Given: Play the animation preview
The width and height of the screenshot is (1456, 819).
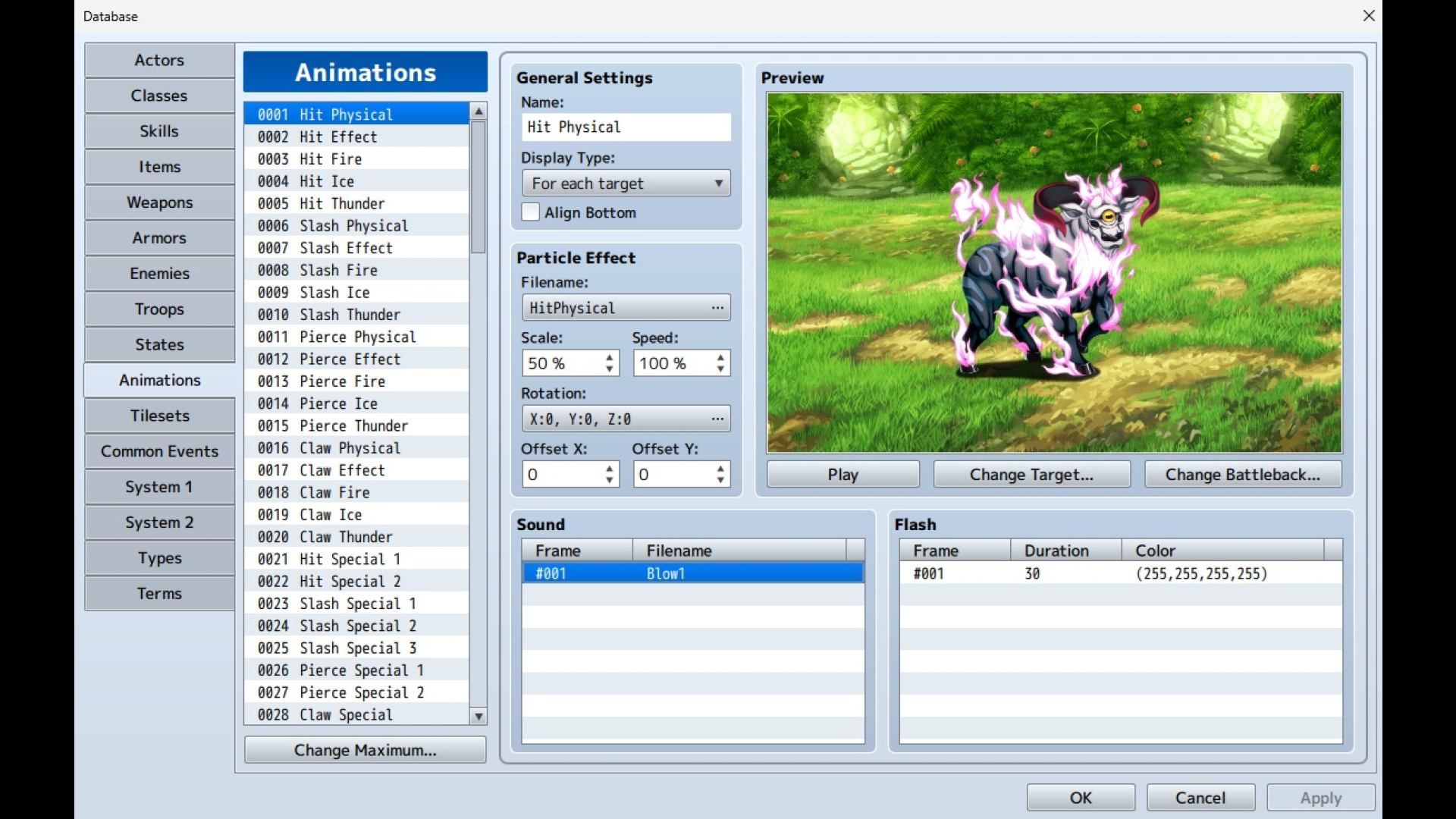Looking at the screenshot, I should pos(842,474).
